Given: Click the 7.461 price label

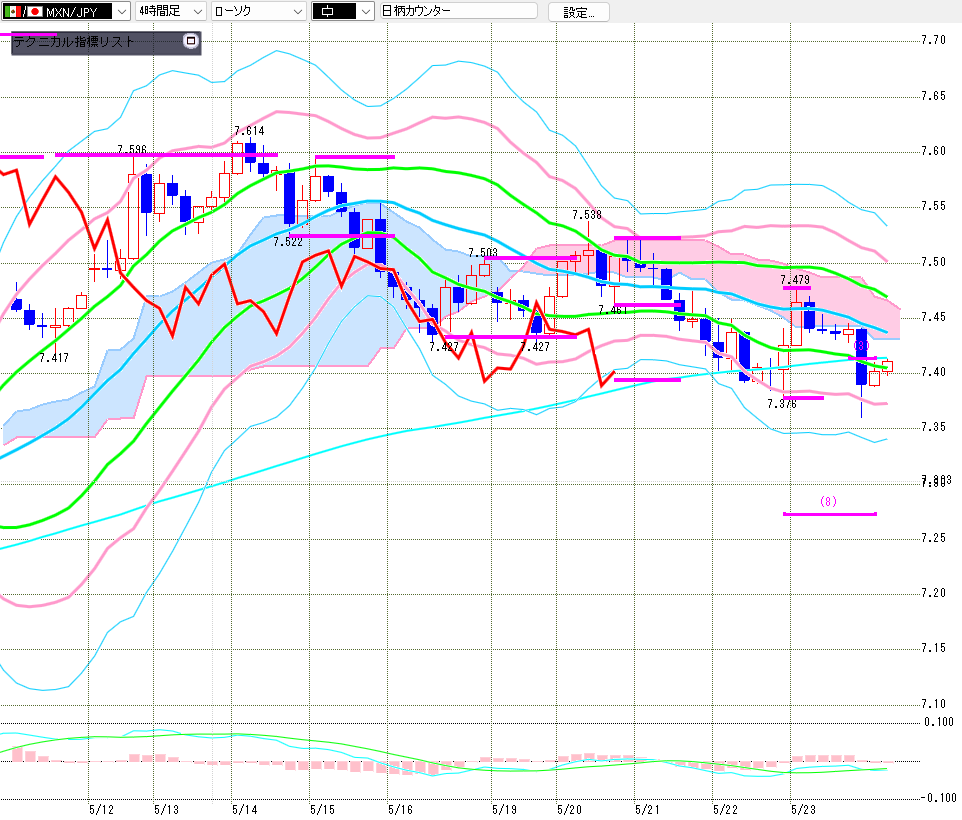Looking at the screenshot, I should (x=613, y=310).
